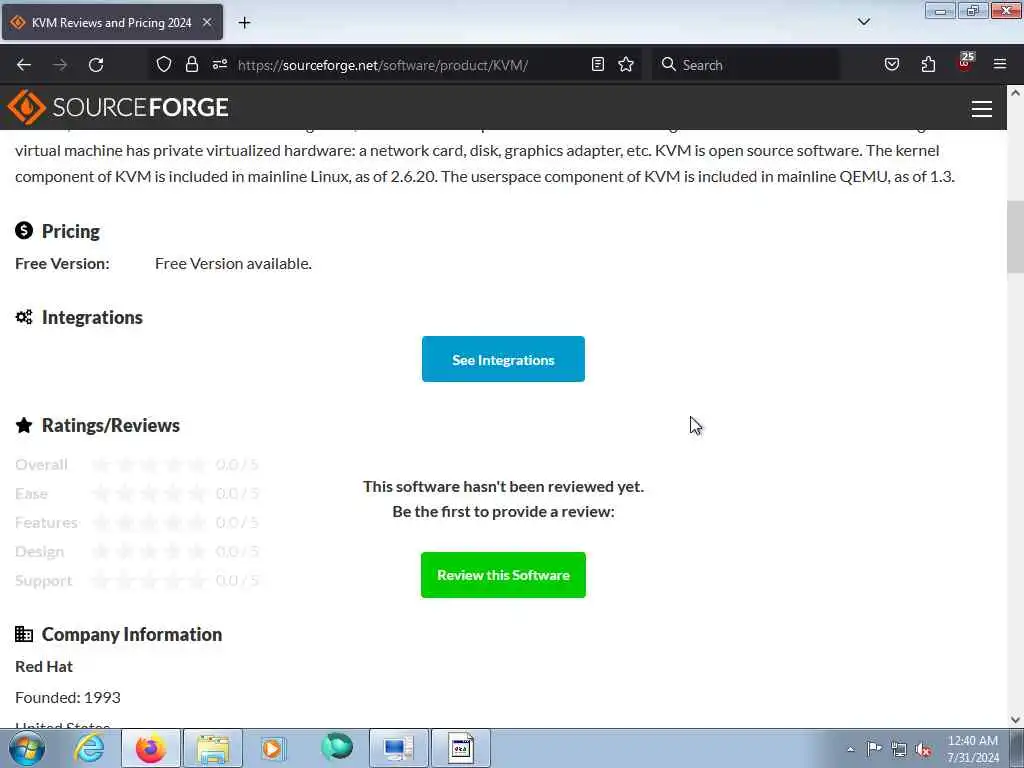Open the tracking protection shield icon
This screenshot has width=1024, height=768.
164,64
